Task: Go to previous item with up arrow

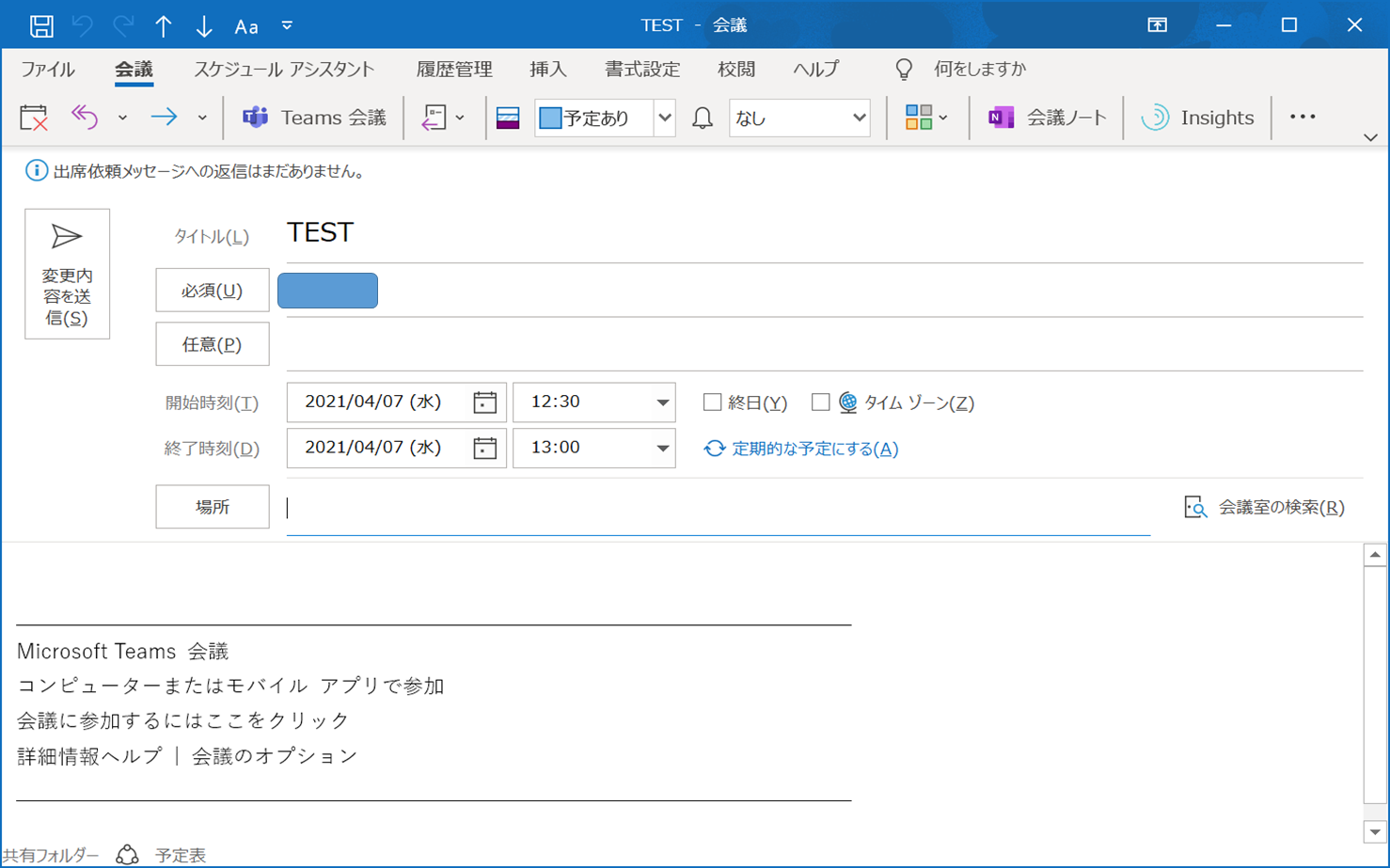Action: (x=164, y=25)
